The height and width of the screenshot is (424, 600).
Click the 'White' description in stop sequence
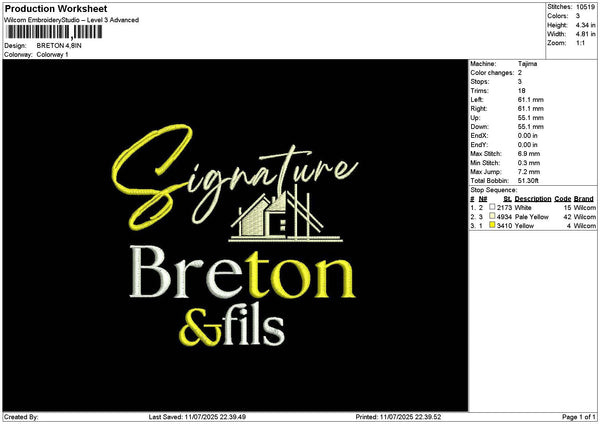[x=523, y=208]
